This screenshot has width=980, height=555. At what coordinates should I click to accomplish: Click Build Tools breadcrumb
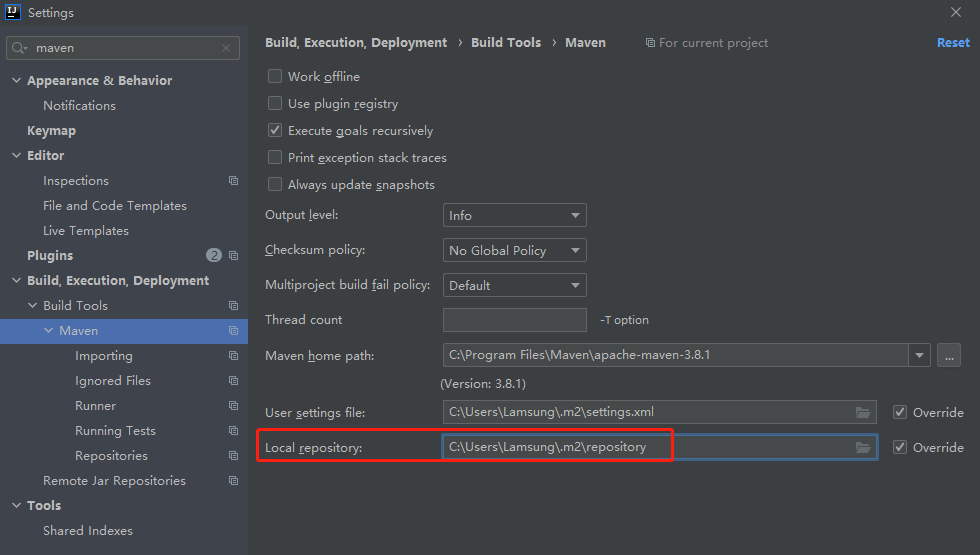506,42
